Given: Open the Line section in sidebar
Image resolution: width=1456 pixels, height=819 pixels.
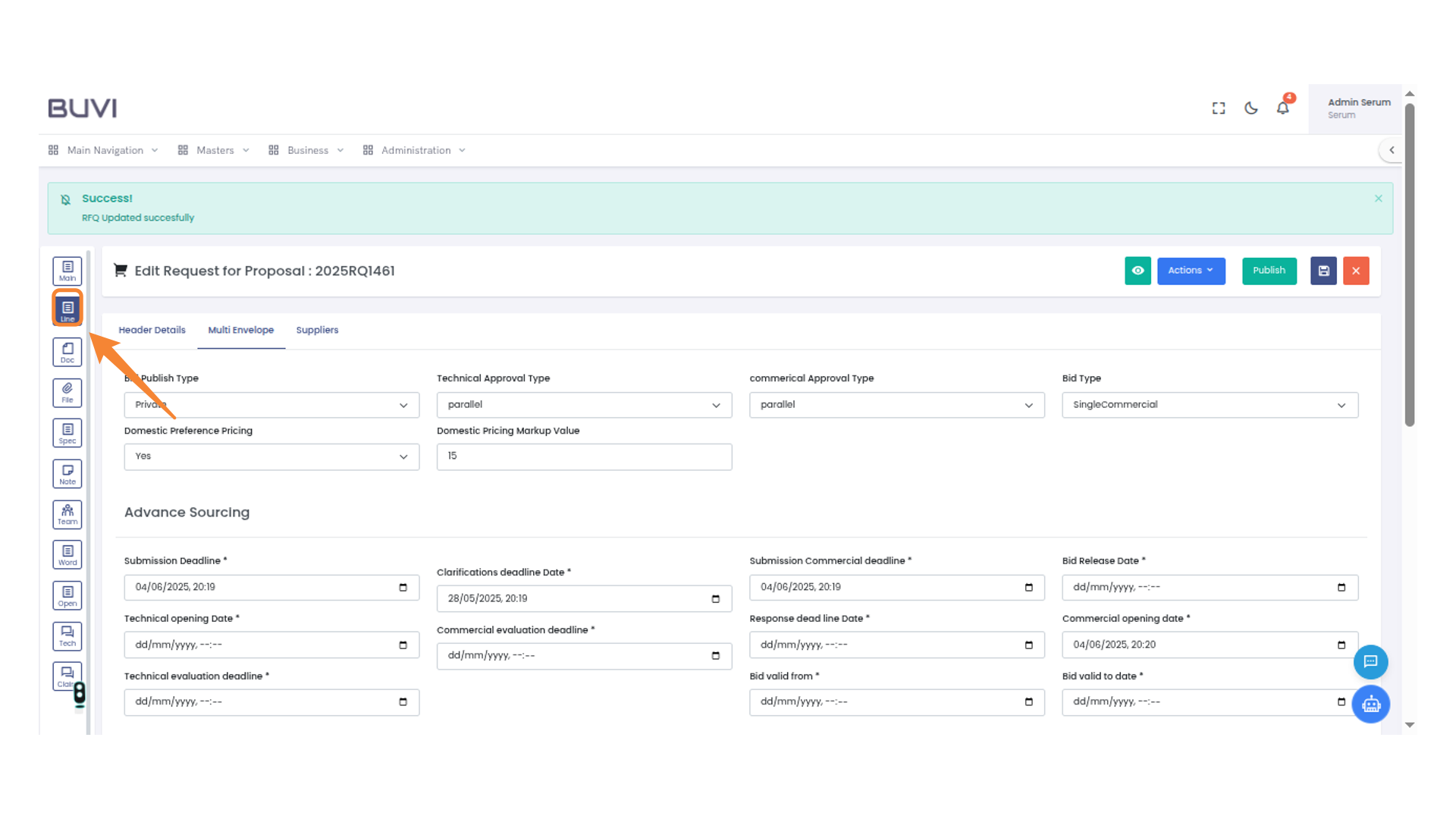Looking at the screenshot, I should click(67, 309).
